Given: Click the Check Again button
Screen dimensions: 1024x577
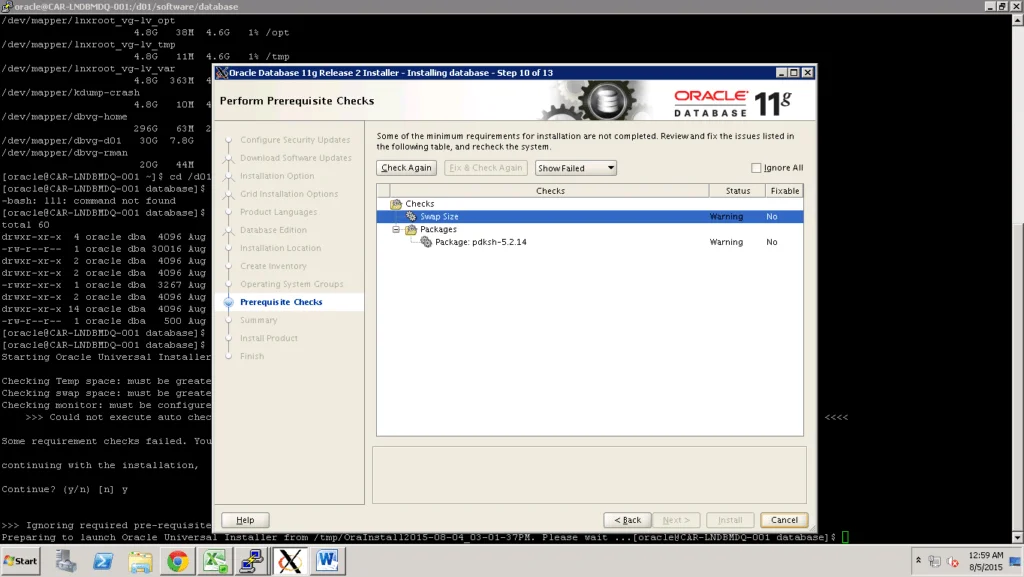Looking at the screenshot, I should 406,168.
